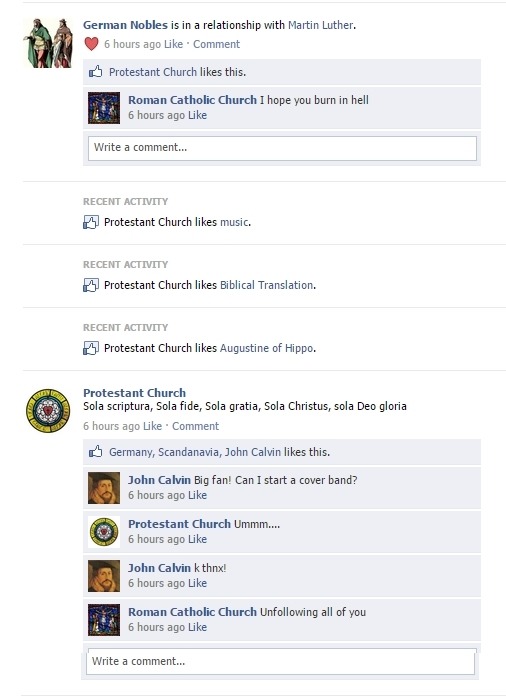Open the Biblical Translation page link

click(x=267, y=285)
